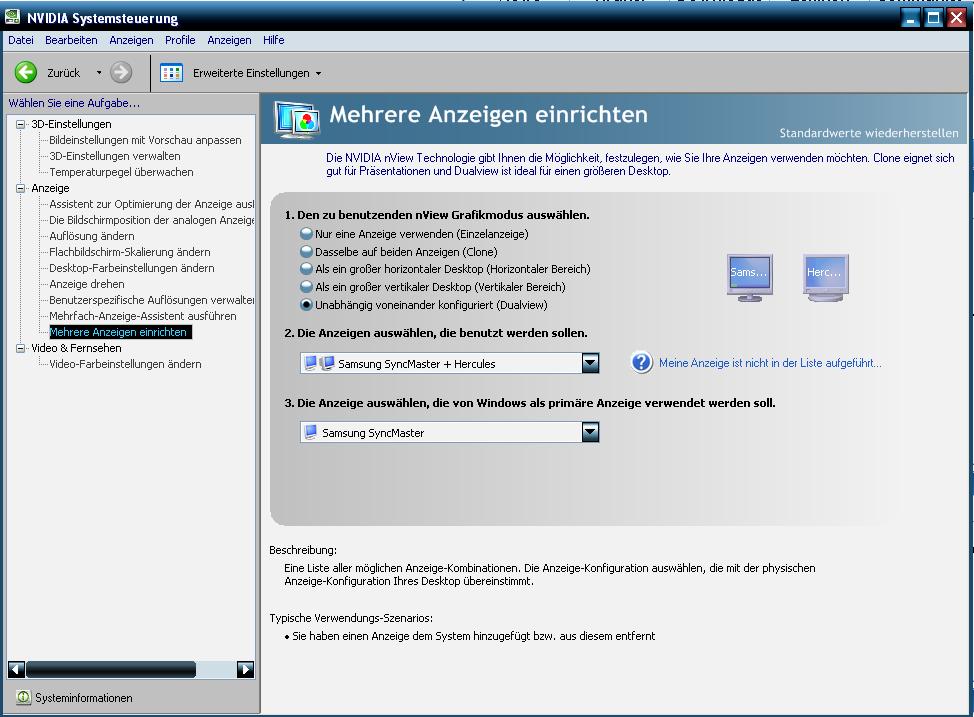The image size is (974, 717).
Task: Select the Hercules monitor thumbnail
Action: point(826,277)
